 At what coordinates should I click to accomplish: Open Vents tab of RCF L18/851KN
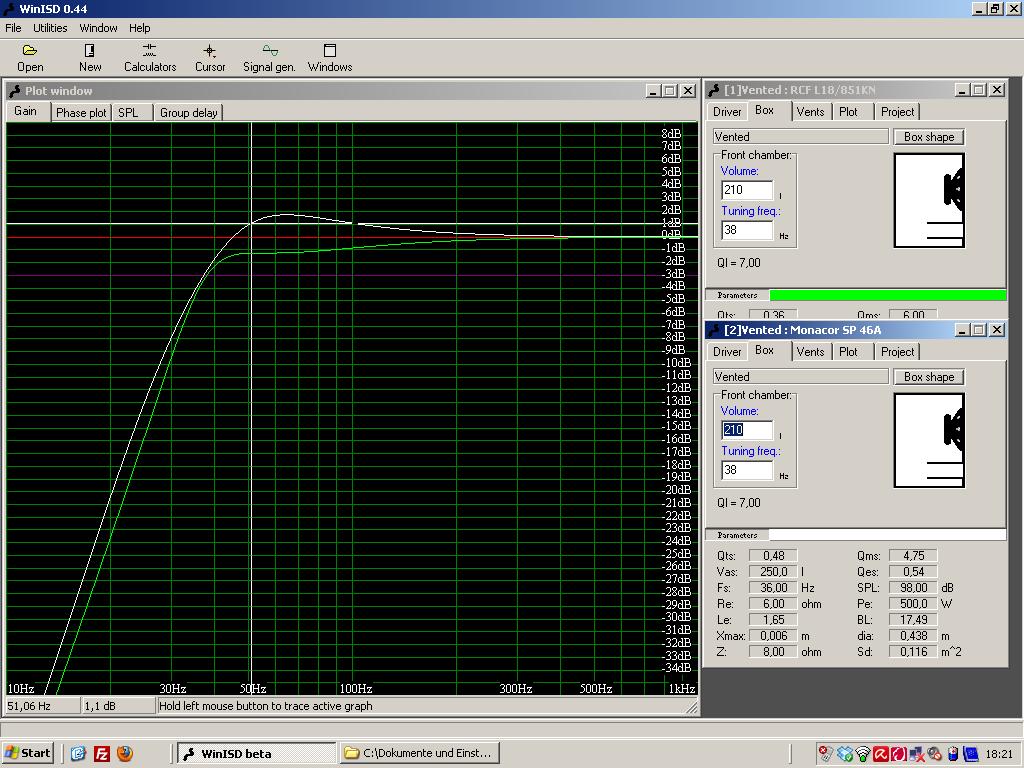(810, 112)
